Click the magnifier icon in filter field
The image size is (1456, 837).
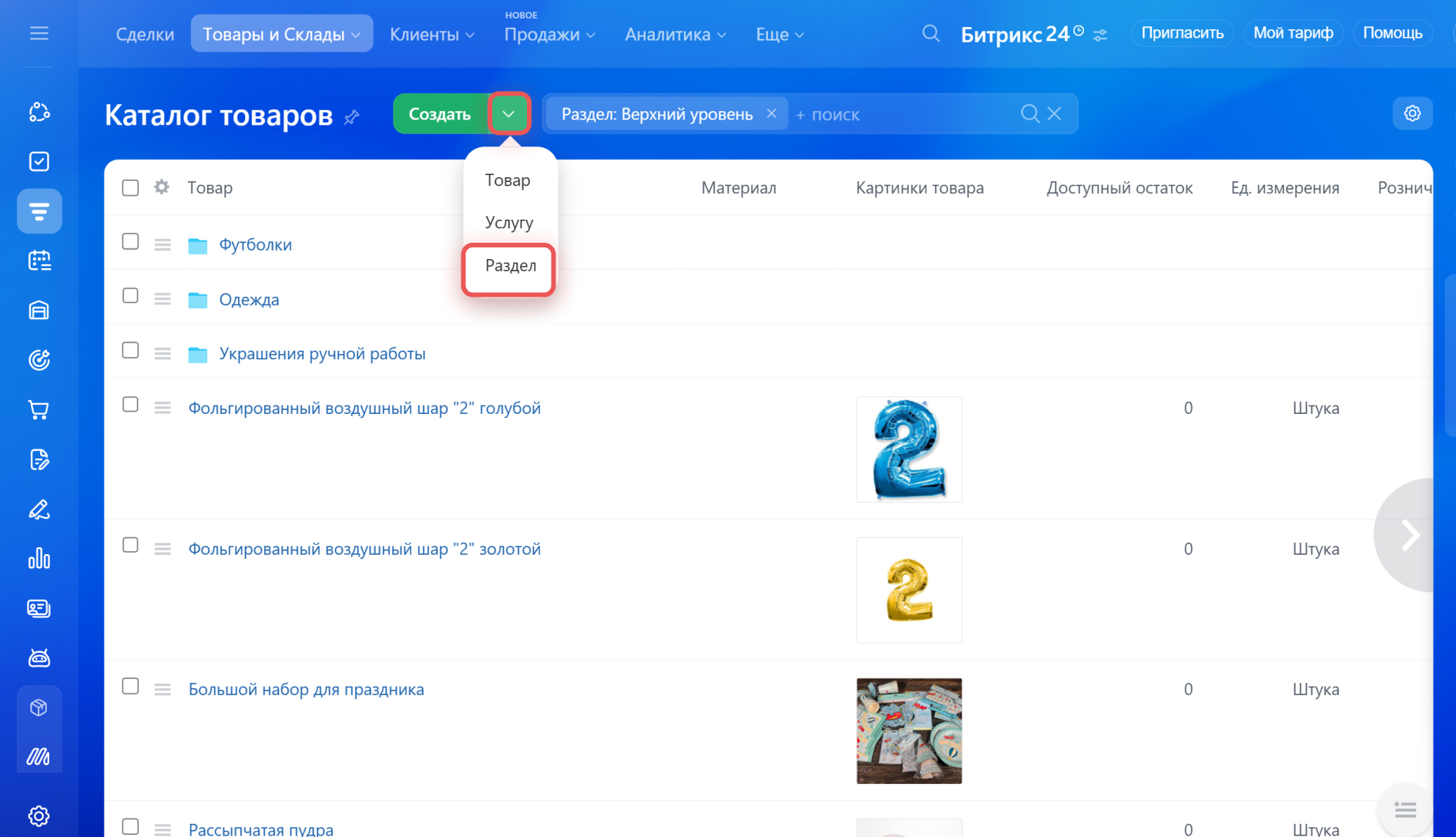(x=1029, y=114)
